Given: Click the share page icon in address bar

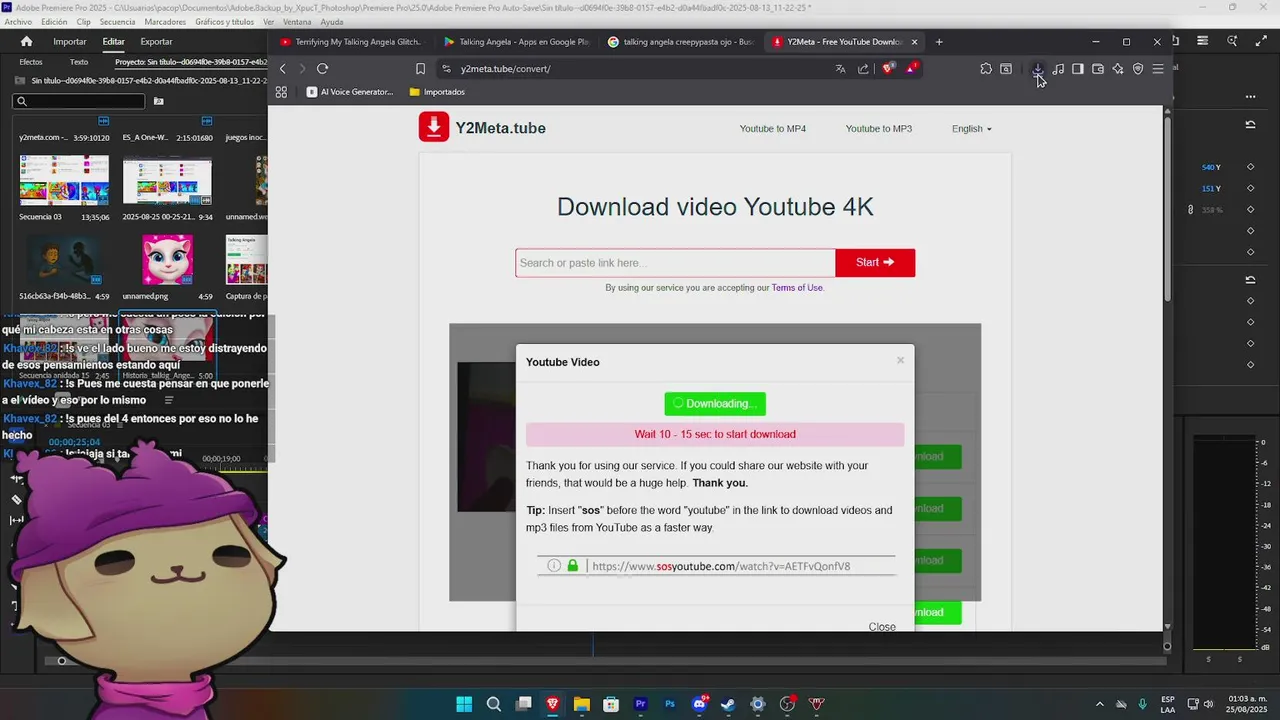Looking at the screenshot, I should 863,69.
